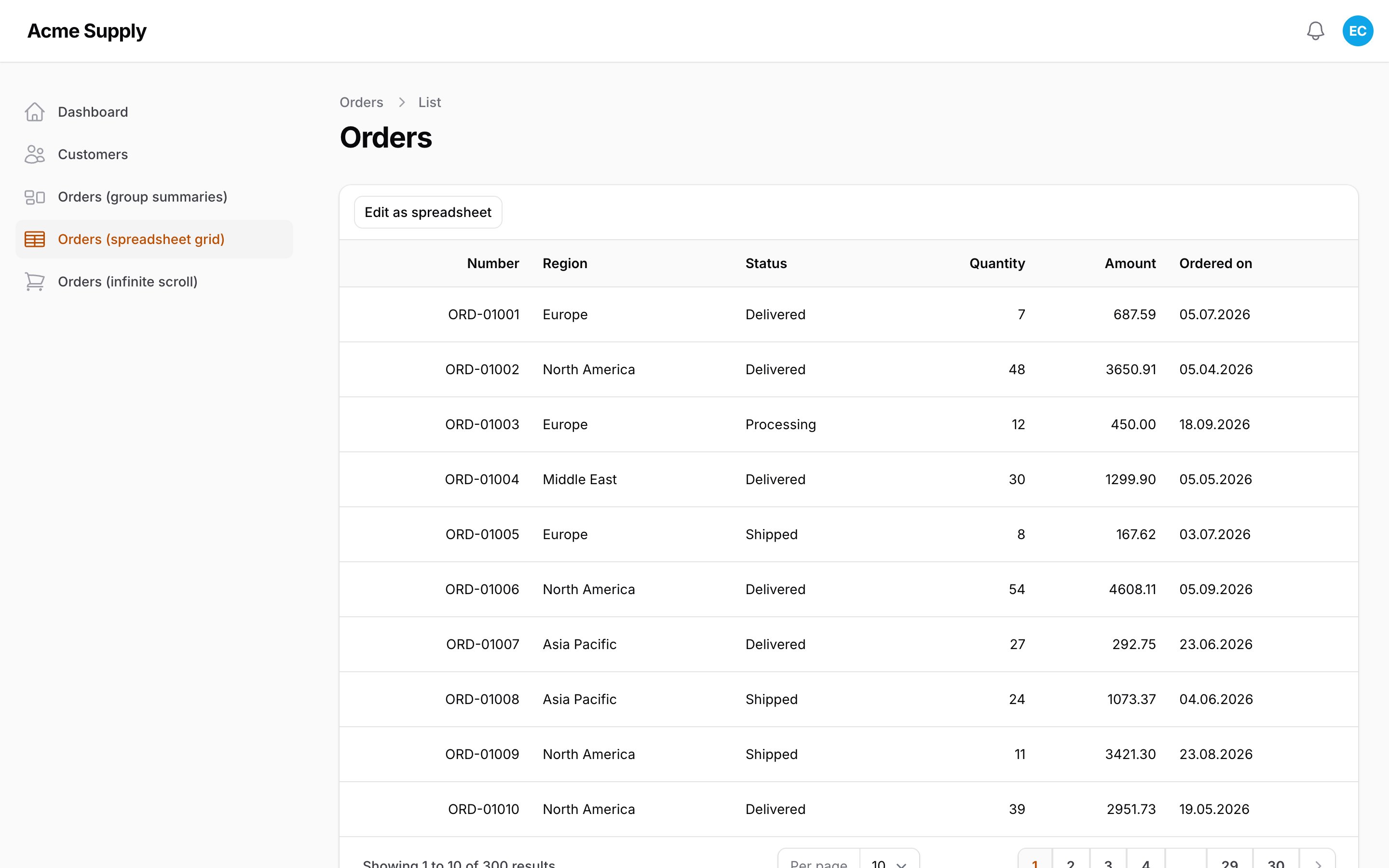This screenshot has height=868, width=1389.
Task: Click order number ORD-01009
Action: point(482,754)
